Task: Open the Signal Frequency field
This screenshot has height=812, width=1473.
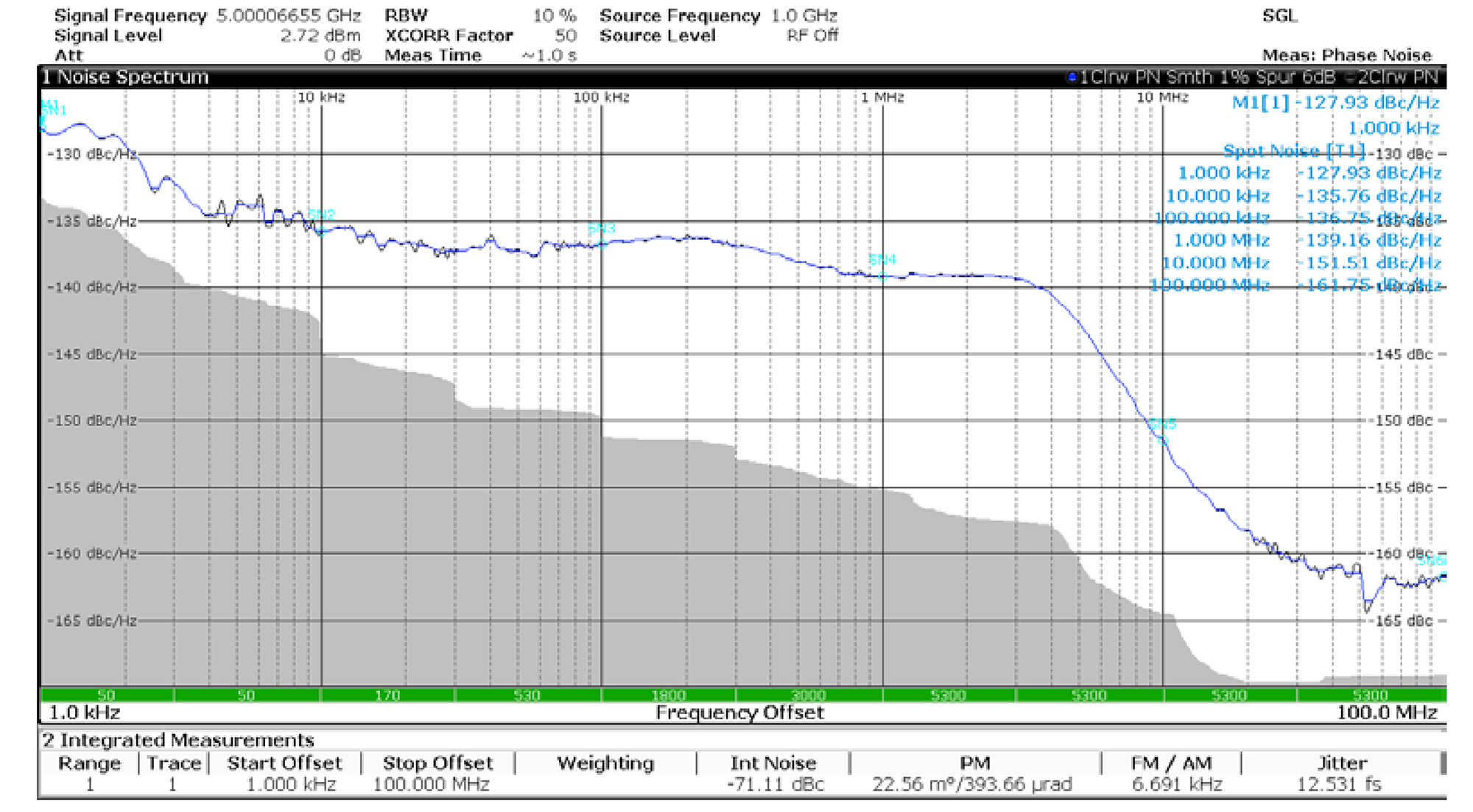Action: pyautogui.click(x=208, y=16)
